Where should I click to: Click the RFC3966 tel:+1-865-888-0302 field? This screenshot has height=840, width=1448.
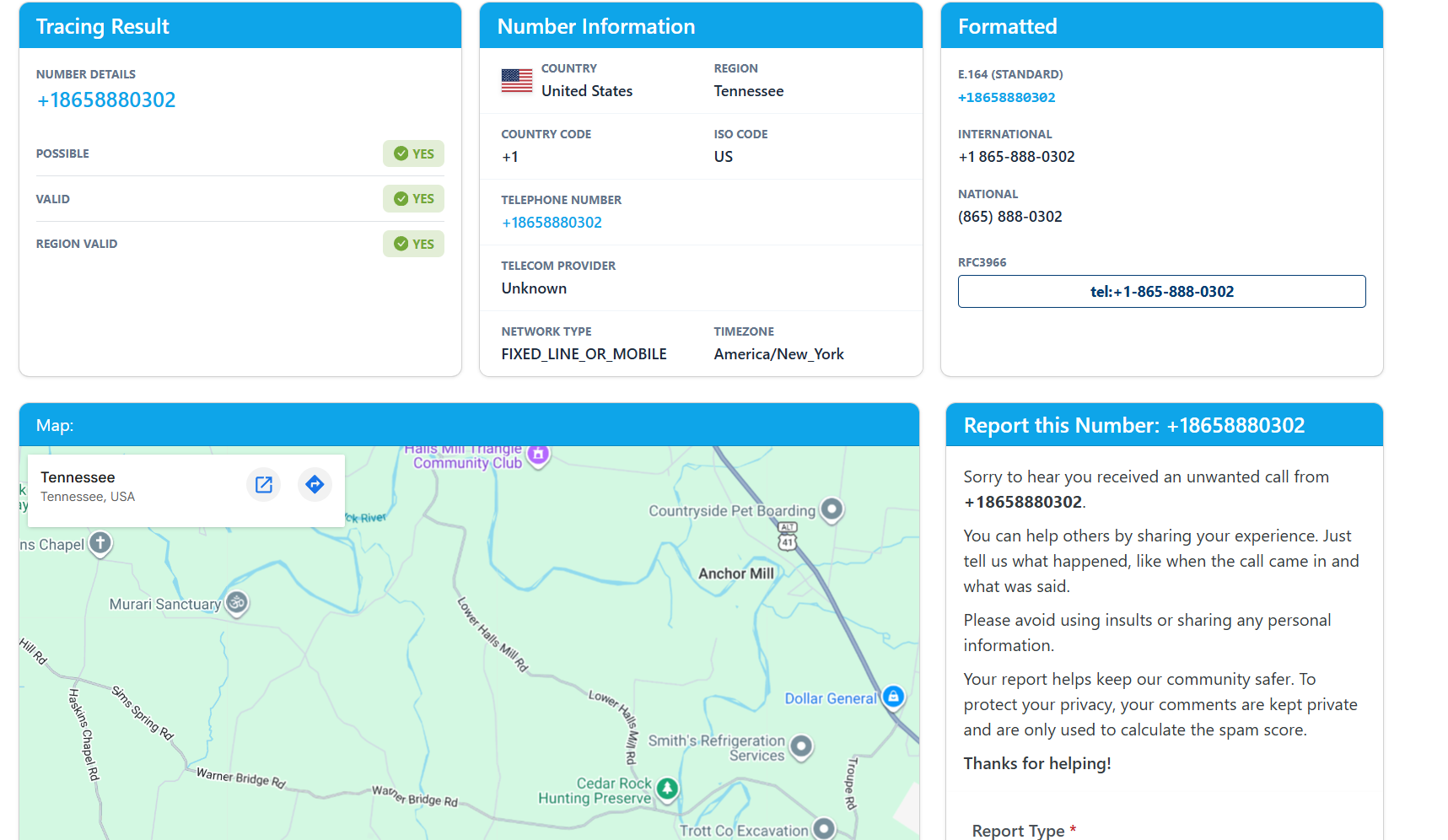[x=1161, y=292]
